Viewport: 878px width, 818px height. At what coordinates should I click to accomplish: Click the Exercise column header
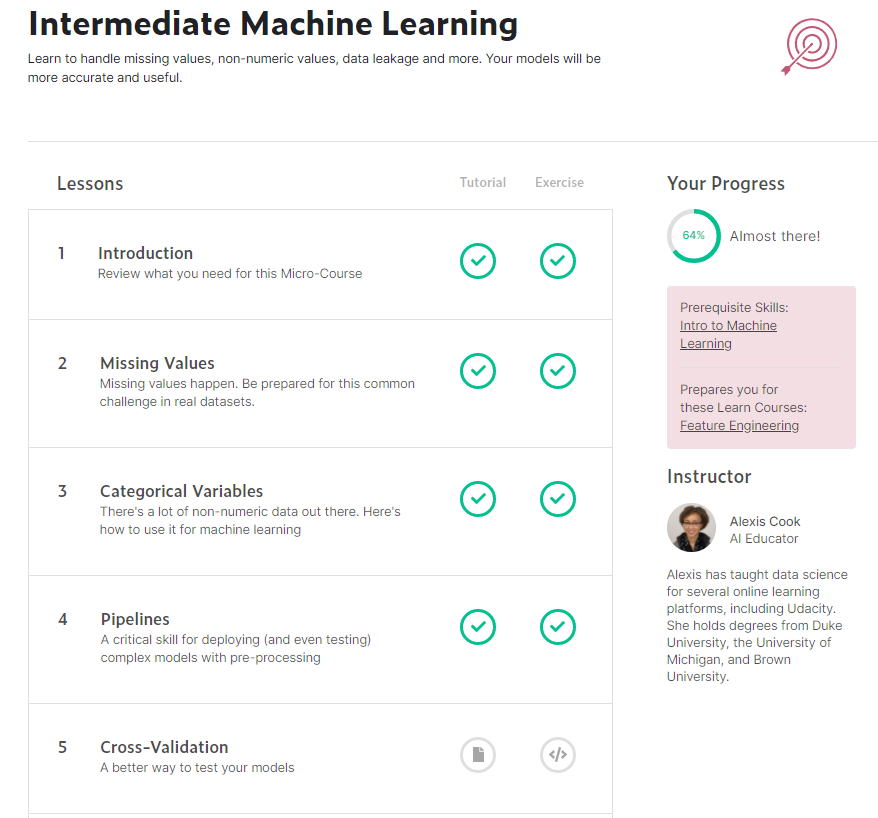(559, 183)
